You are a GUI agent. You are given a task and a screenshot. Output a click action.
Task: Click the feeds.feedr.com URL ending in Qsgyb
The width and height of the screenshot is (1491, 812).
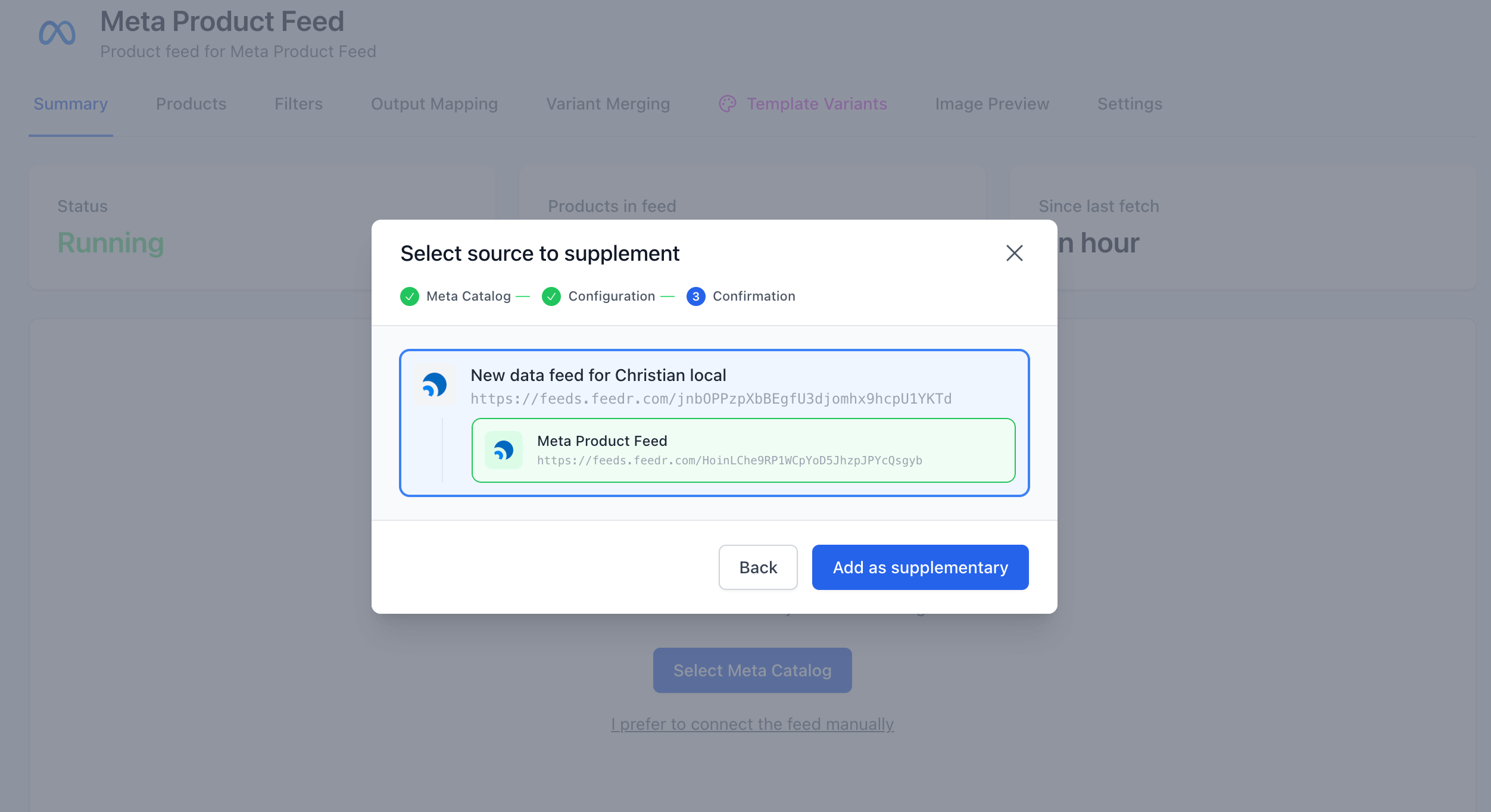[729, 460]
